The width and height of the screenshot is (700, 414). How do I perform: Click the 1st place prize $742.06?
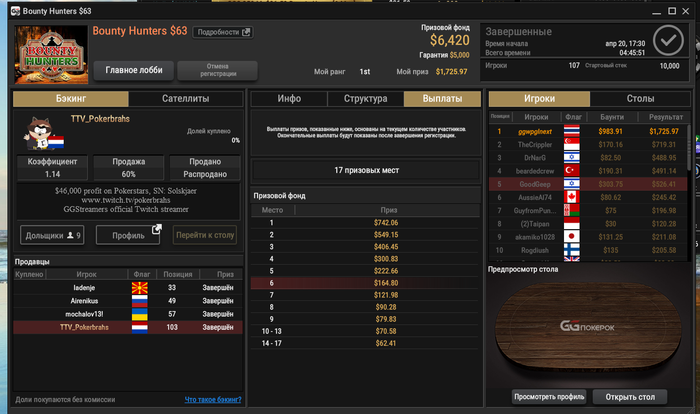point(386,223)
